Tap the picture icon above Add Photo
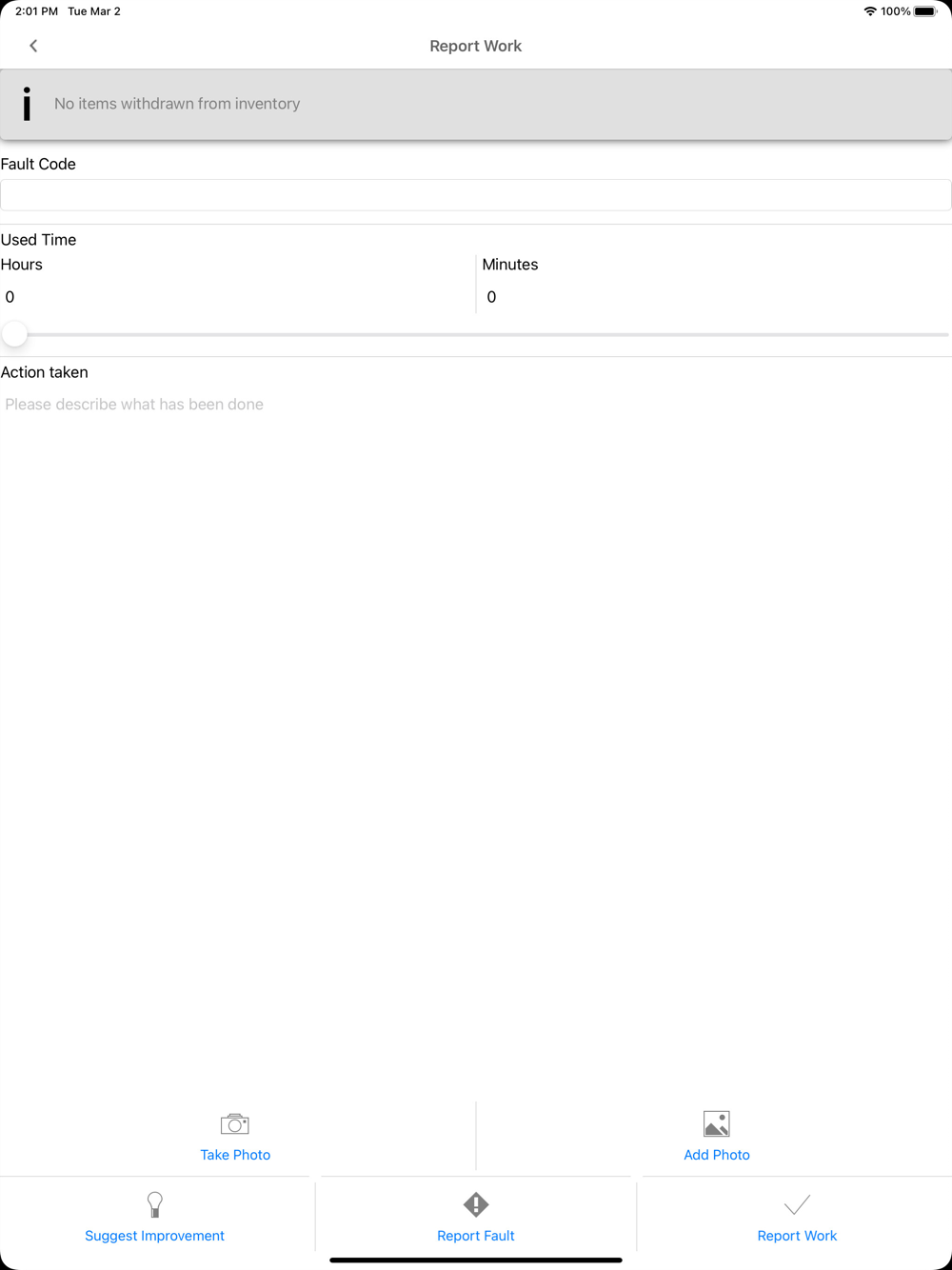Viewport: 952px width, 1270px height. point(717,1124)
